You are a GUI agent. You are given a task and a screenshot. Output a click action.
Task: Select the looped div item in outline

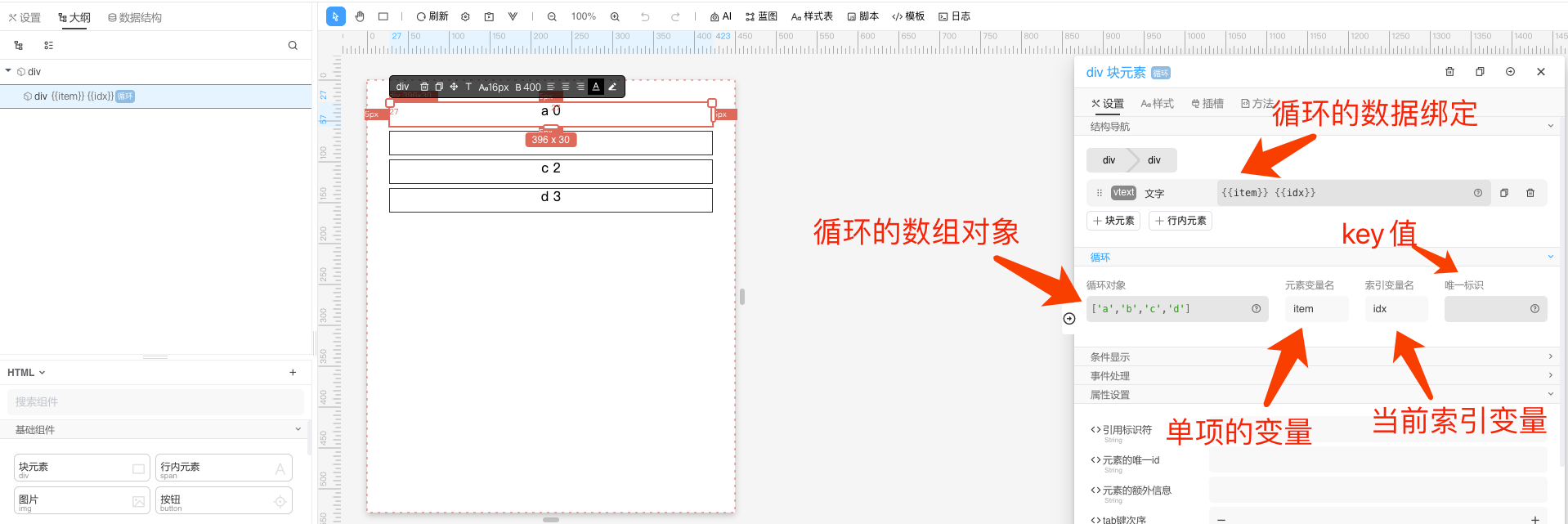[x=78, y=96]
